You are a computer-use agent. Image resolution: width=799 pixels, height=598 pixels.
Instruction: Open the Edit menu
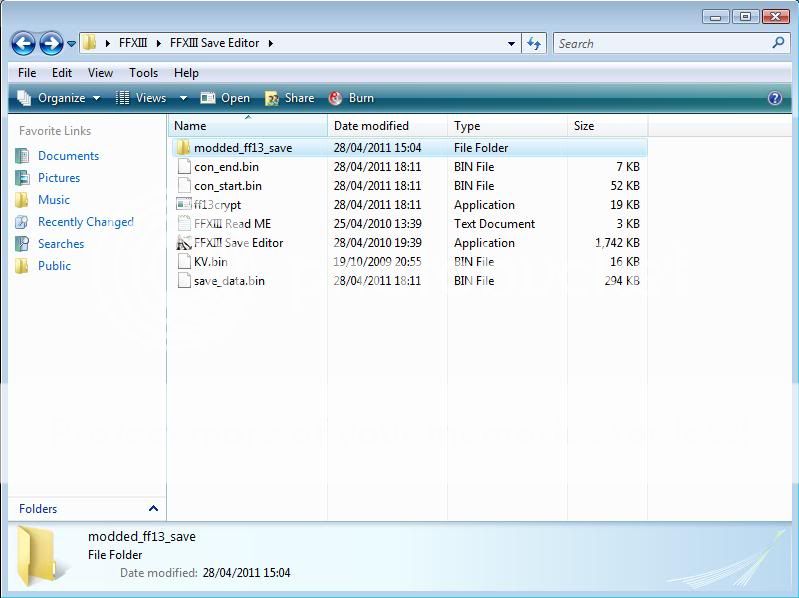point(62,73)
